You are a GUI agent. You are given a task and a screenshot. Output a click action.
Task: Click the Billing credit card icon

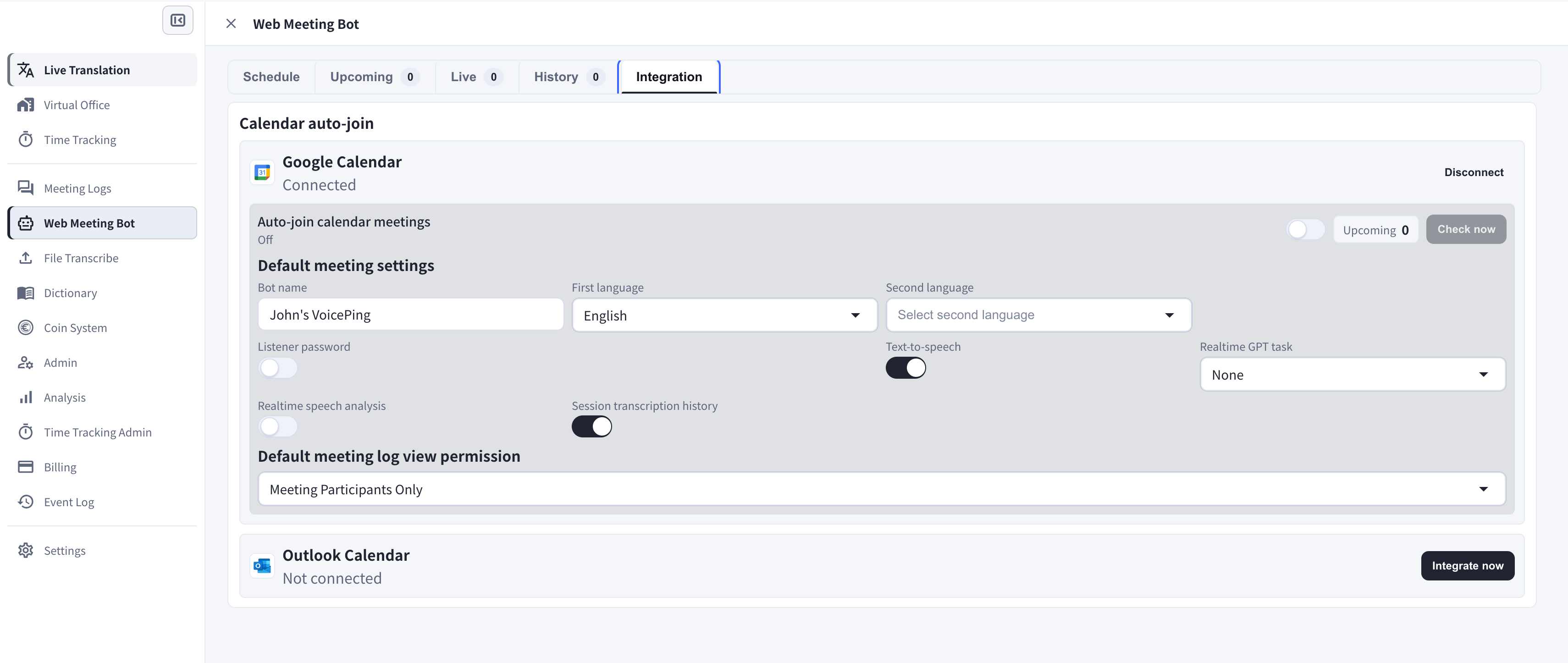pos(26,467)
